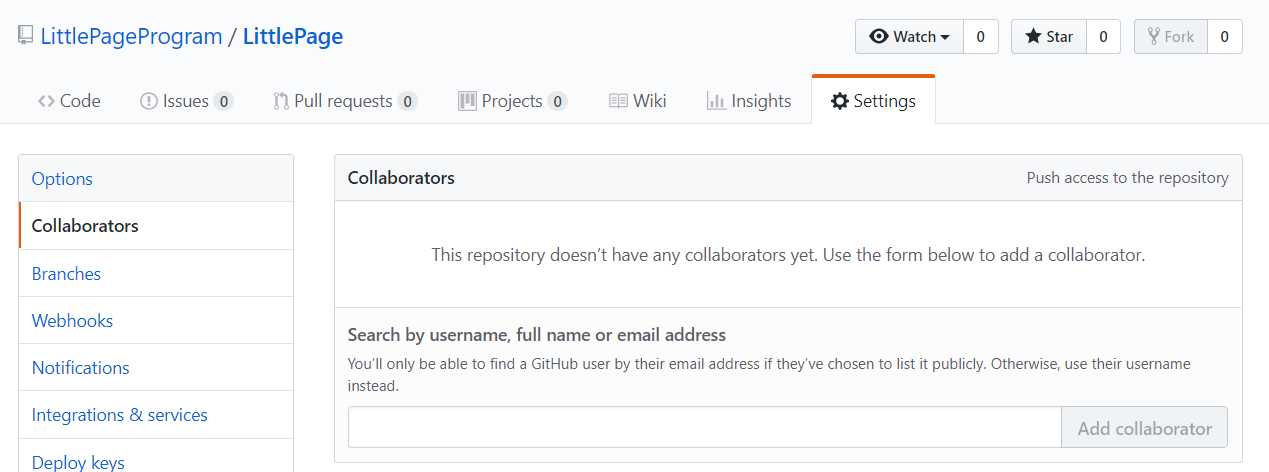Click the Projects board icon
This screenshot has height=472, width=1269.
tap(467, 101)
